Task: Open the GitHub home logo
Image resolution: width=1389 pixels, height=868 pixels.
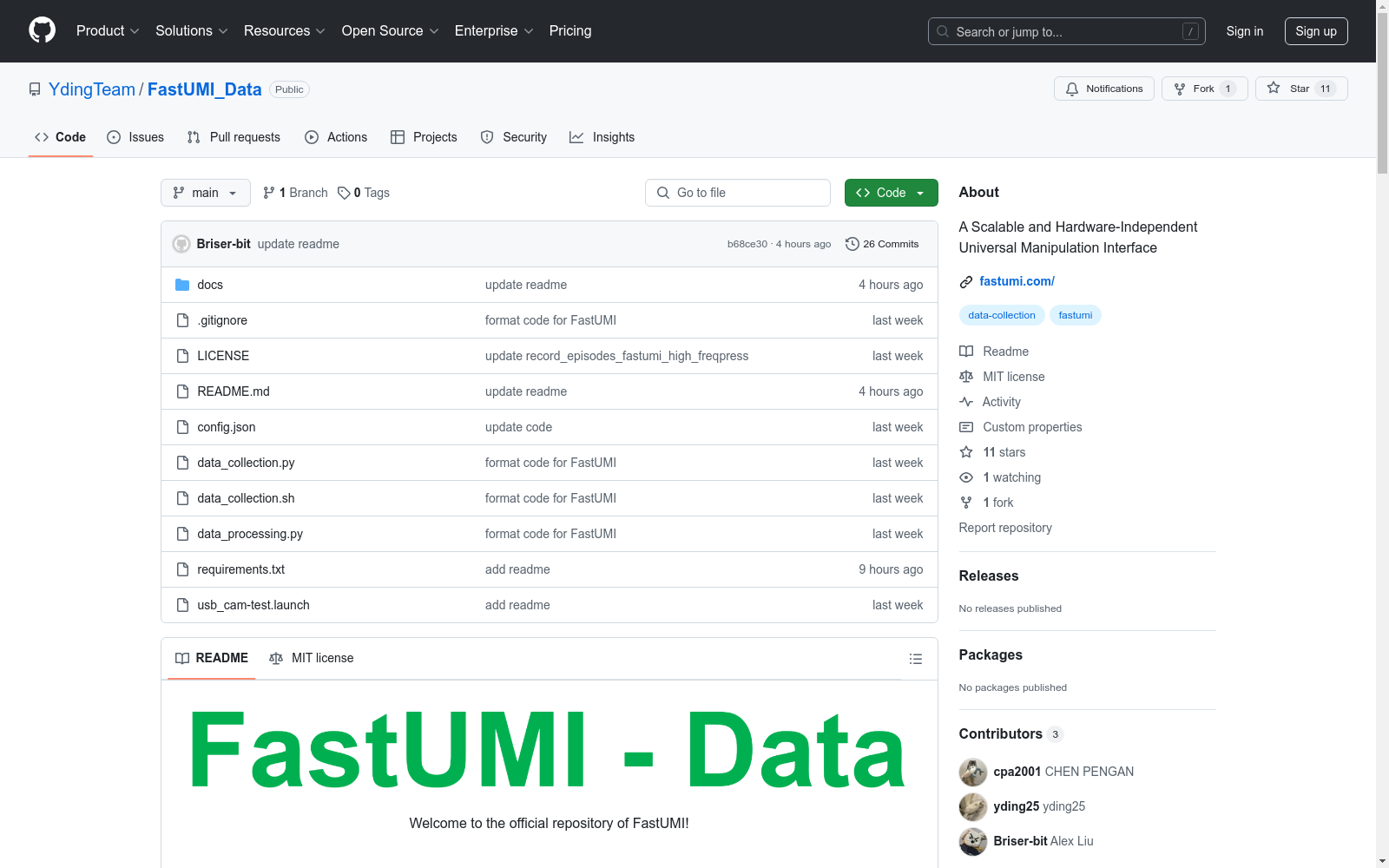Action: point(42,30)
